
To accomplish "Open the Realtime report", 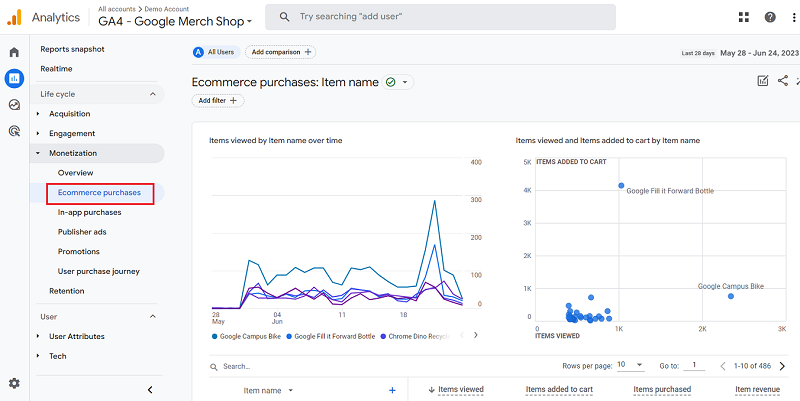I will tap(56, 68).
